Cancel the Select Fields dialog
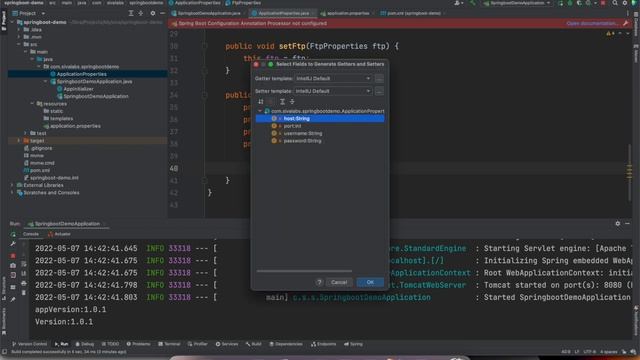Screen dimensions: 640x360 [x=339, y=282]
